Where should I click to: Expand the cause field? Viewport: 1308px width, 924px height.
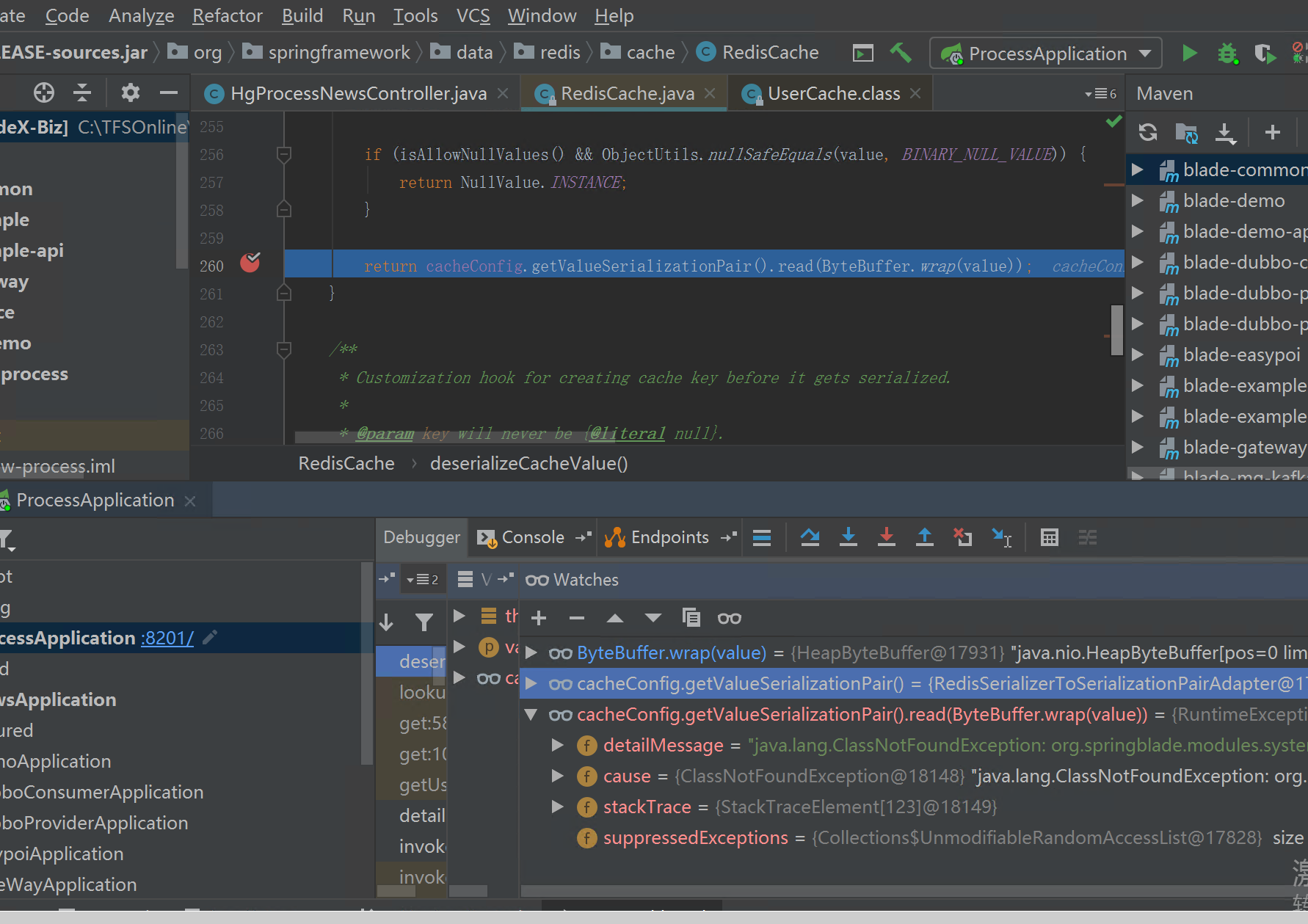pyautogui.click(x=558, y=776)
